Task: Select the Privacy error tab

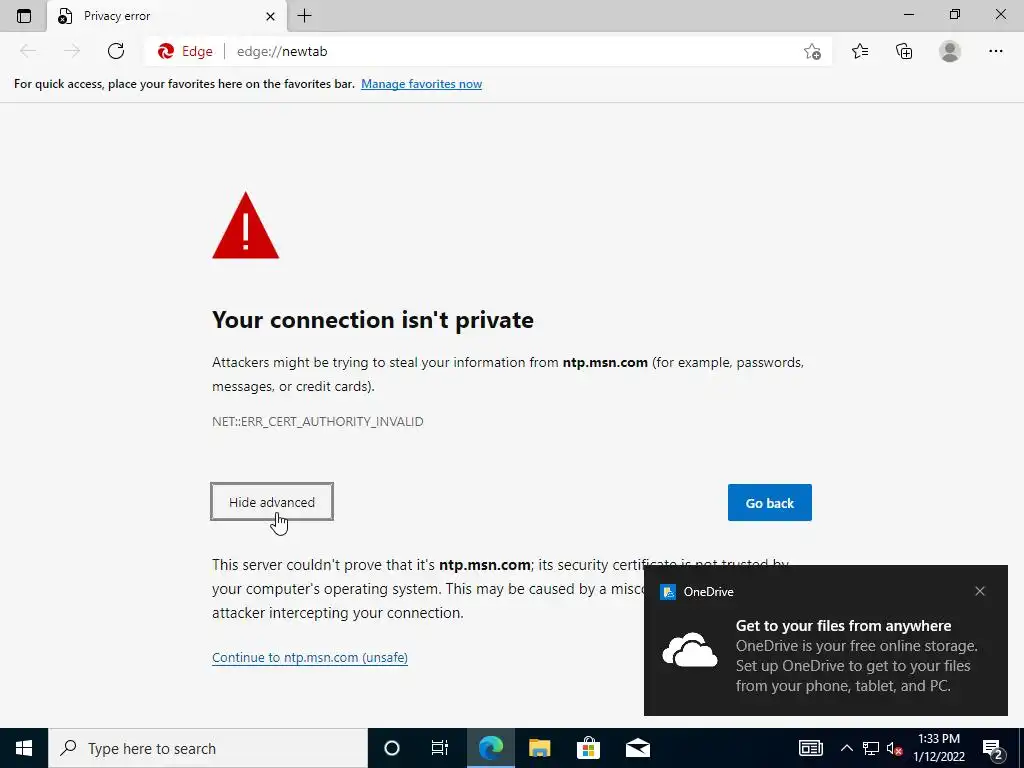Action: (167, 16)
